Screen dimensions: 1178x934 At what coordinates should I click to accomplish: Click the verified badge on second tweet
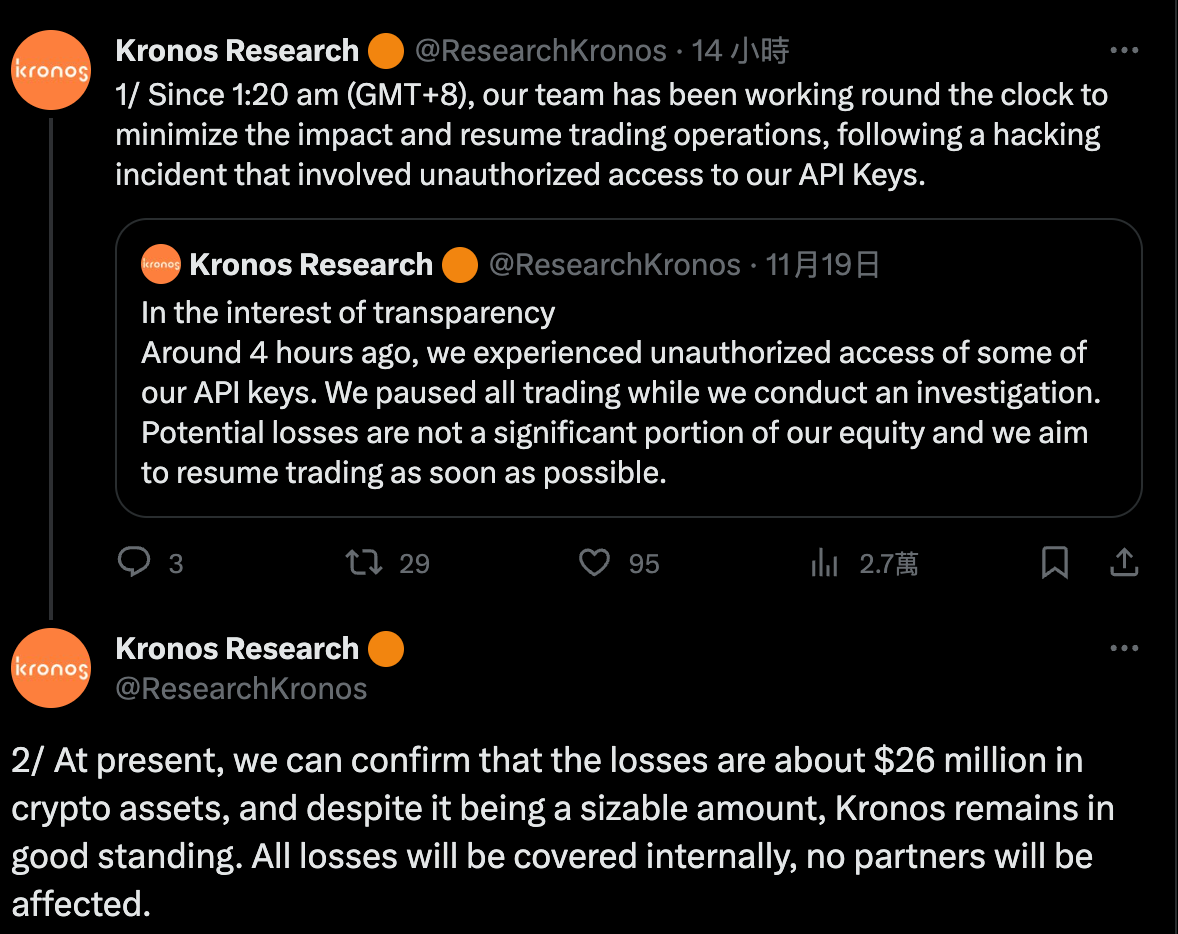click(386, 649)
